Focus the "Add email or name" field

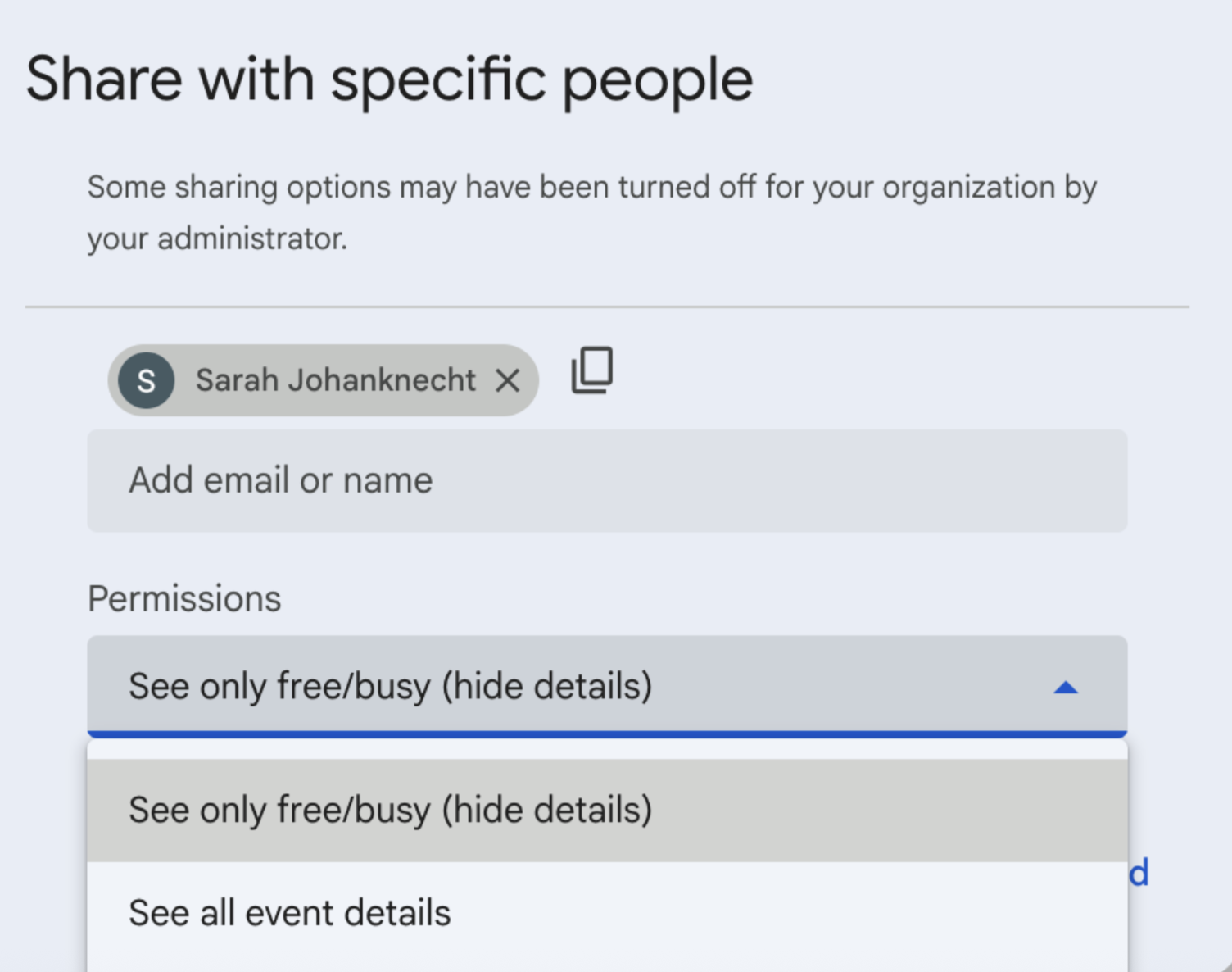[606, 480]
